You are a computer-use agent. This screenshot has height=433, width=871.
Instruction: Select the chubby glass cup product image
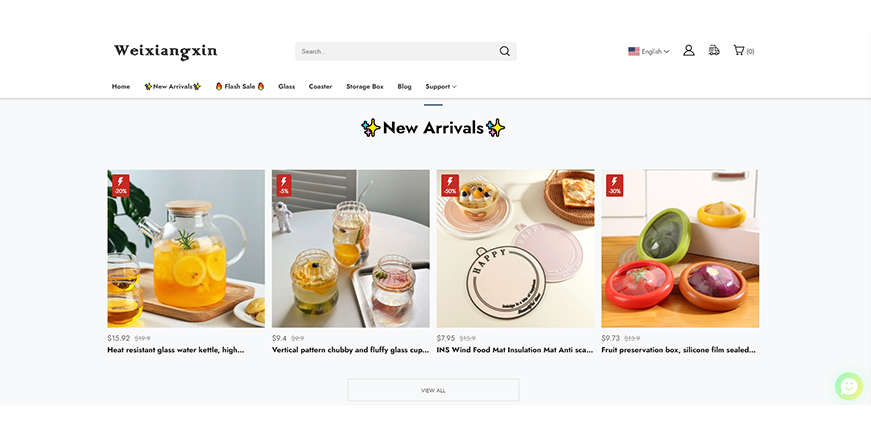tap(351, 248)
